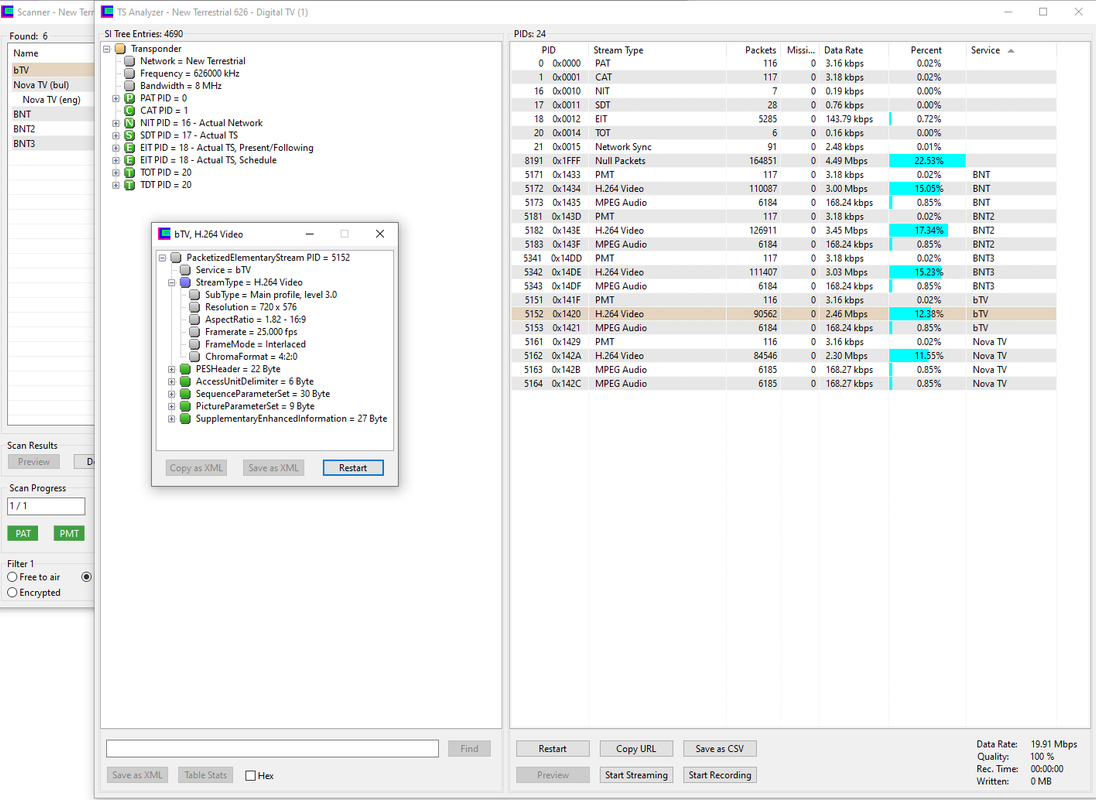Click the Start Recording button

[720, 776]
